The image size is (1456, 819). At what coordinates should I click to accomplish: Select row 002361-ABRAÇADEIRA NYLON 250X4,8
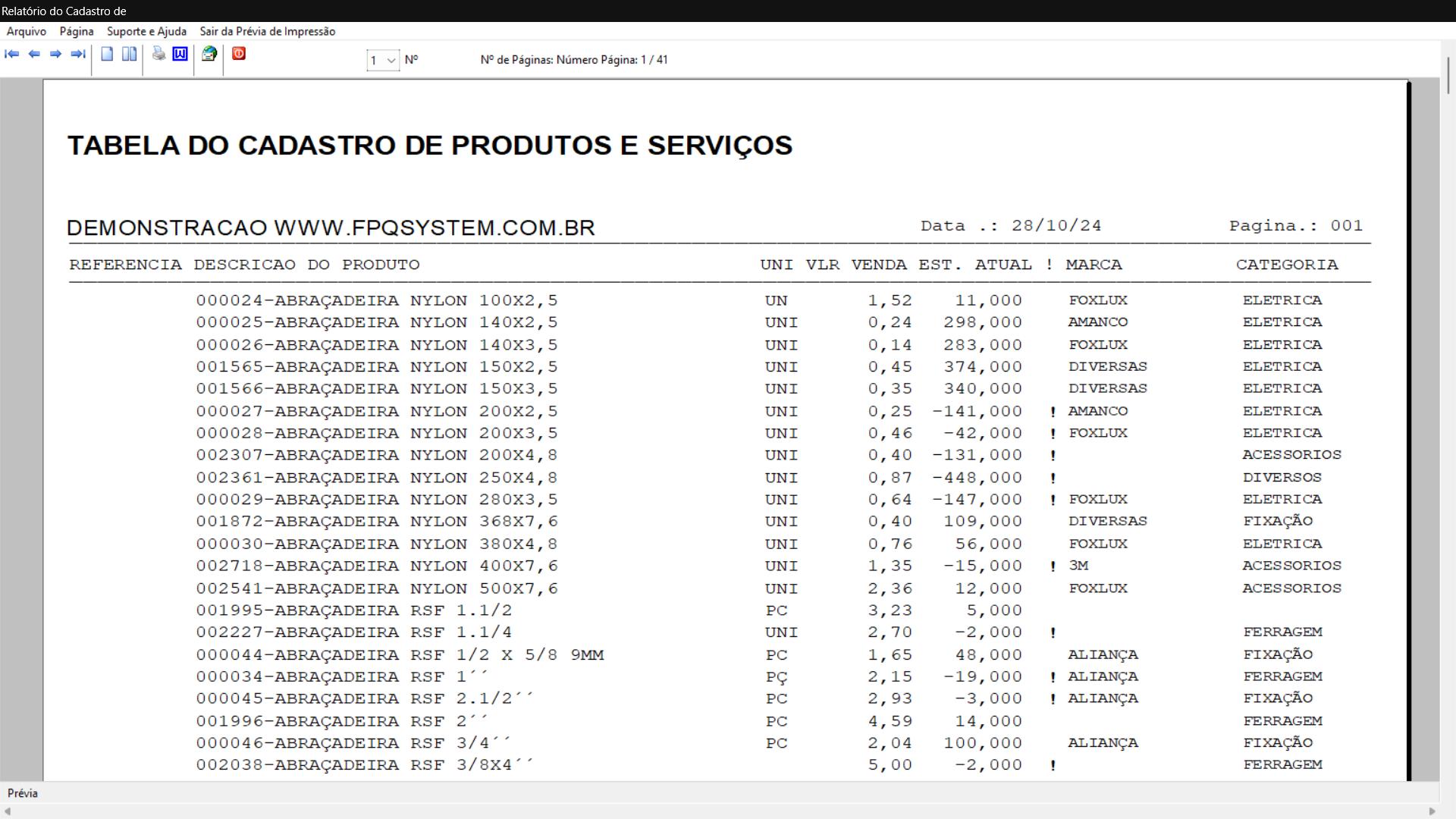click(x=759, y=478)
